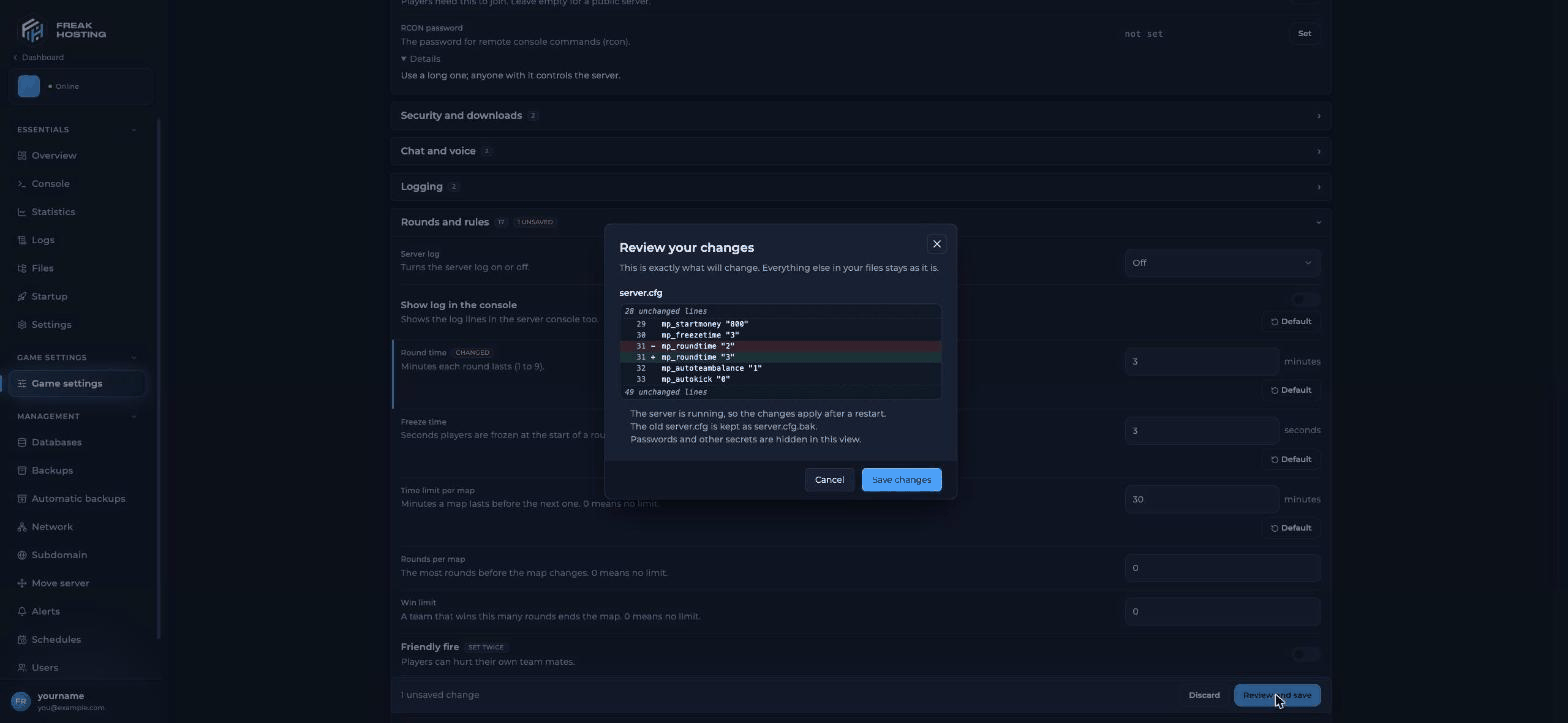
Task: Expand Chat and voice section
Action: click(861, 151)
